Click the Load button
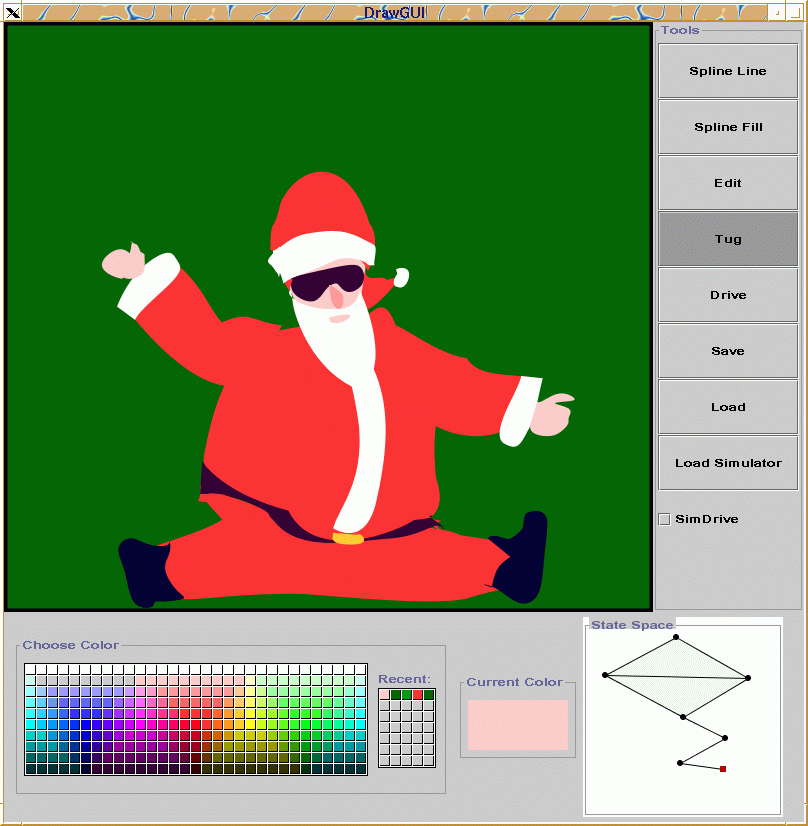808x826 pixels. [x=728, y=407]
